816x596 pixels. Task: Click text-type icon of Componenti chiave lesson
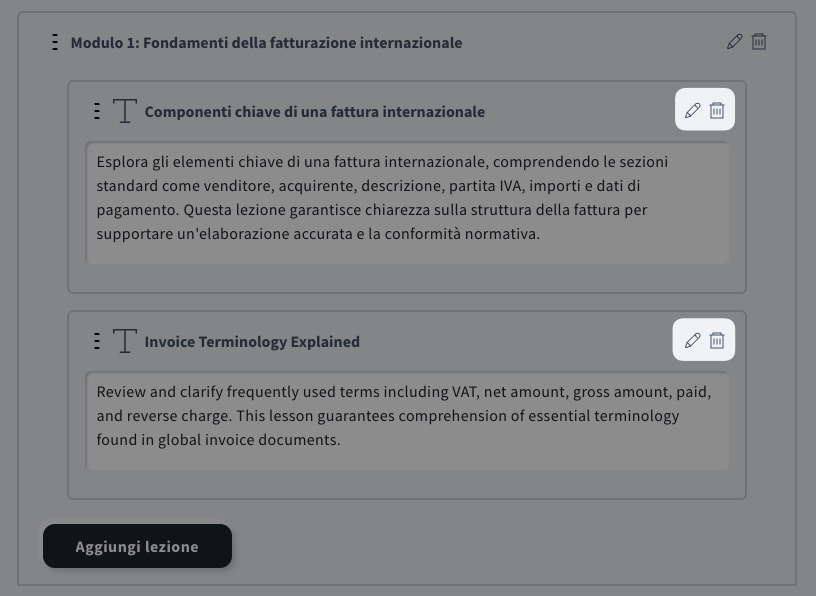tap(124, 111)
